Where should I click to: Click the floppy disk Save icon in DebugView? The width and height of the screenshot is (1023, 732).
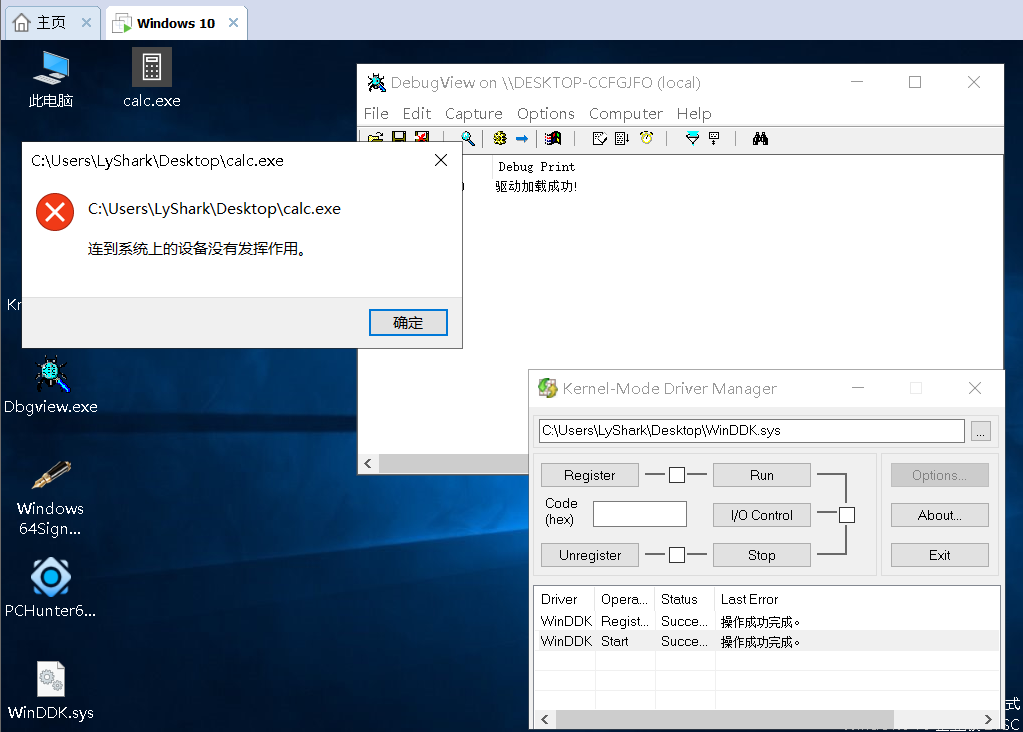(399, 137)
